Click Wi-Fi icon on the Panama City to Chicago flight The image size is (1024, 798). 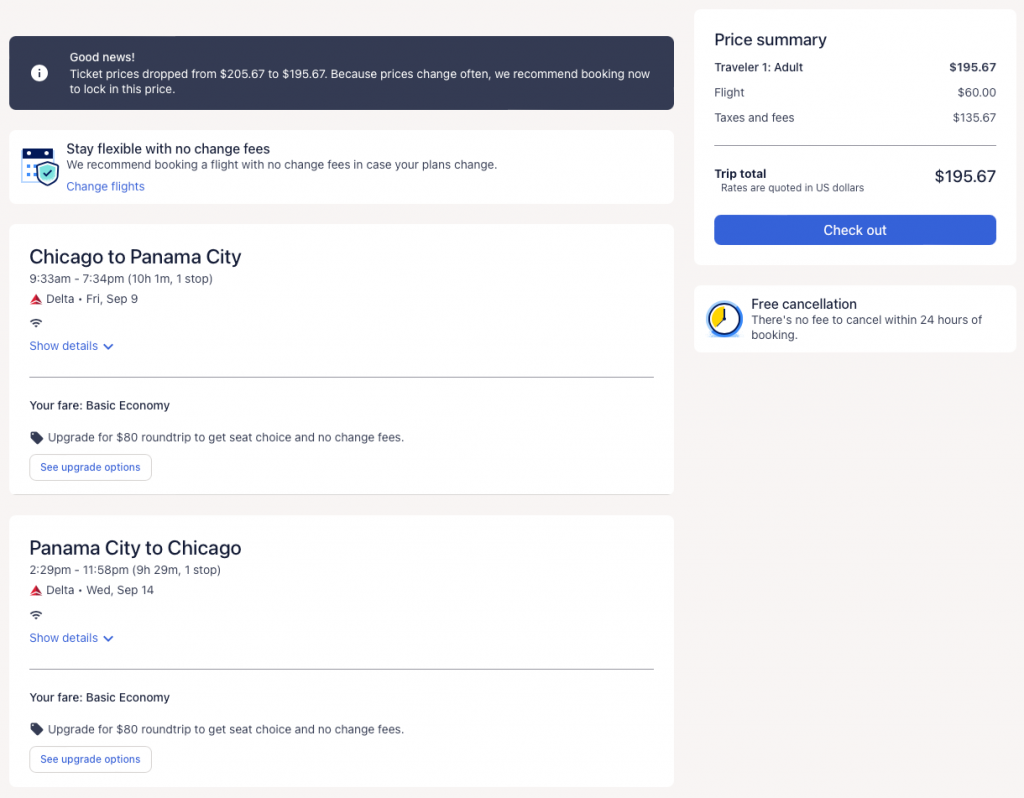[36, 615]
